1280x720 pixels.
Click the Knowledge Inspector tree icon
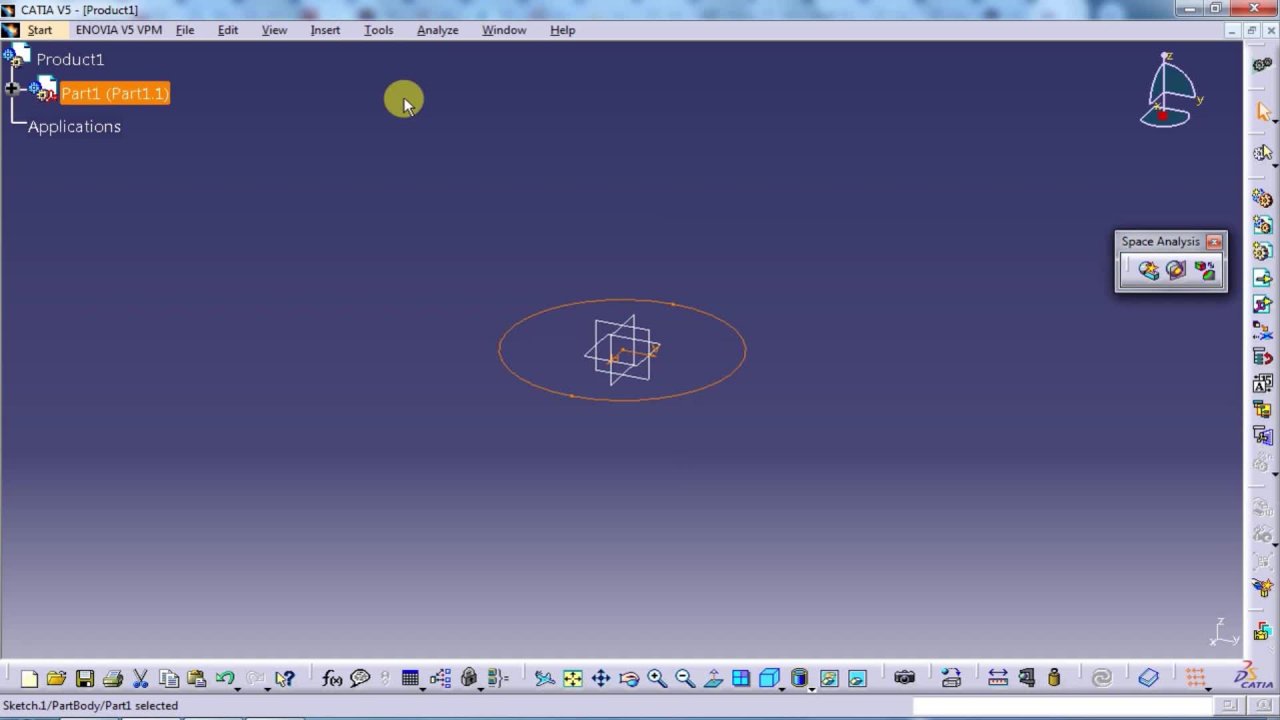pos(441,679)
